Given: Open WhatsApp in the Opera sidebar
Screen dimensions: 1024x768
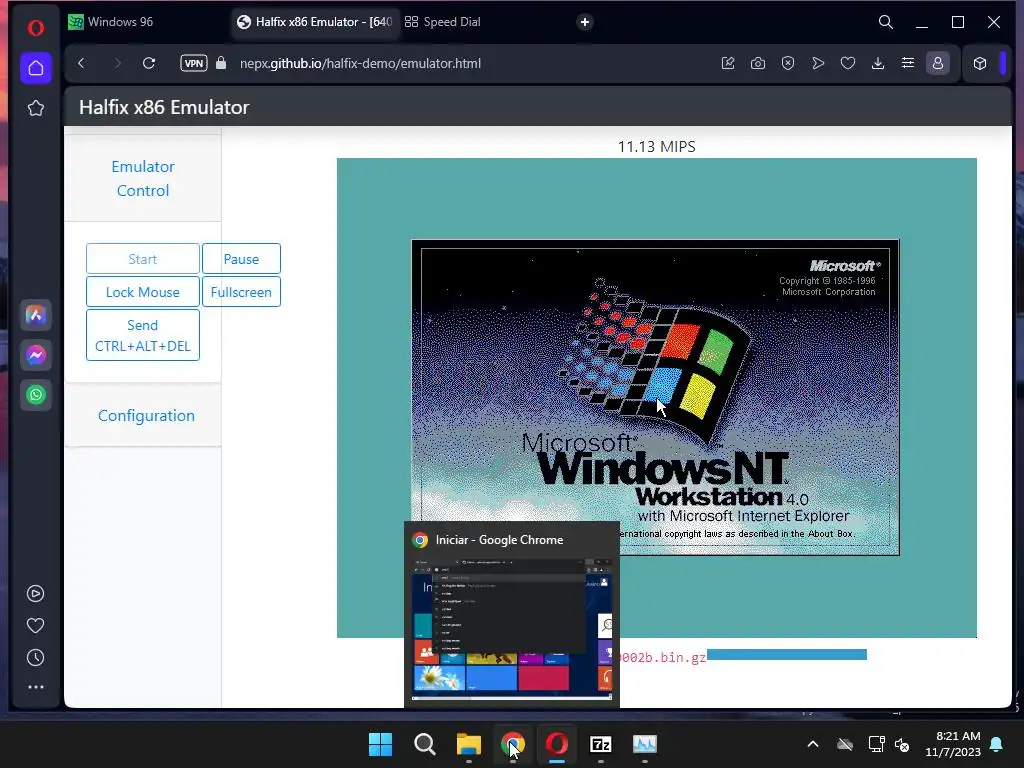Looking at the screenshot, I should 36,394.
